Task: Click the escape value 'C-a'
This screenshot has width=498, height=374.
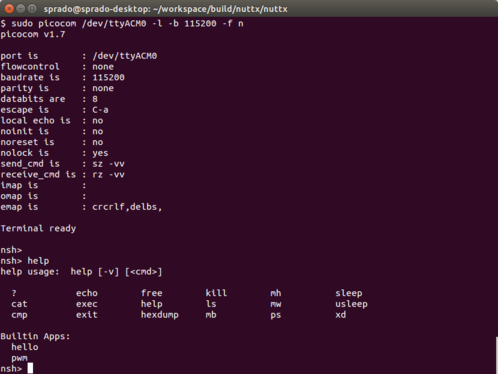Action: click(x=100, y=110)
